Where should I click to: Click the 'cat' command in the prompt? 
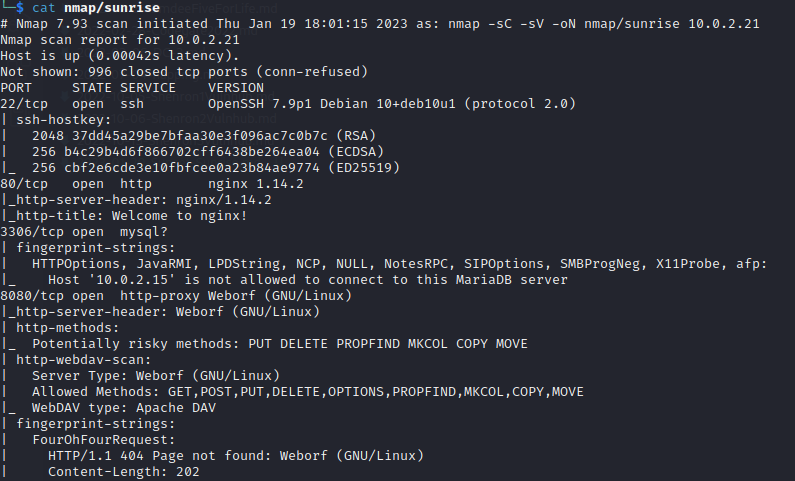[44, 8]
